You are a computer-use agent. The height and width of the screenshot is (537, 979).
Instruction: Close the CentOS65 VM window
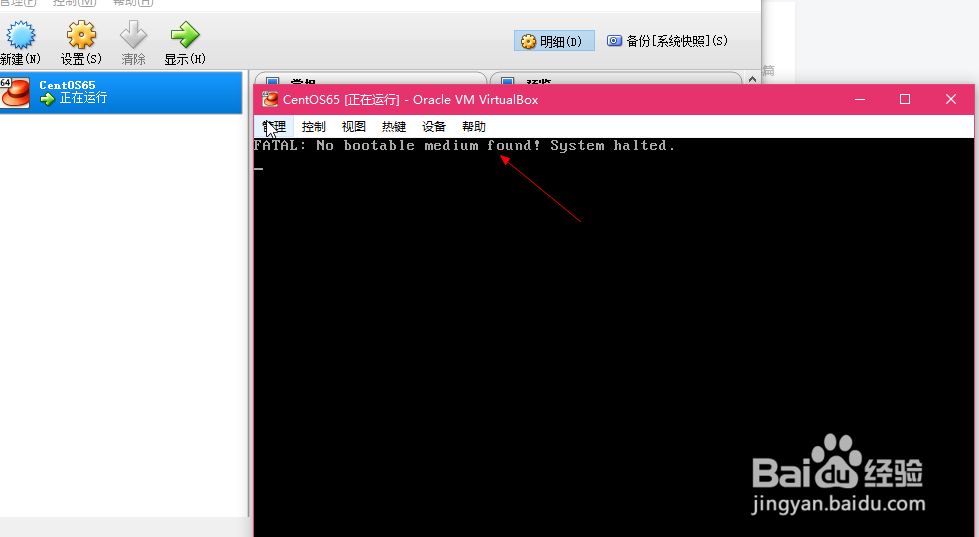[951, 99]
